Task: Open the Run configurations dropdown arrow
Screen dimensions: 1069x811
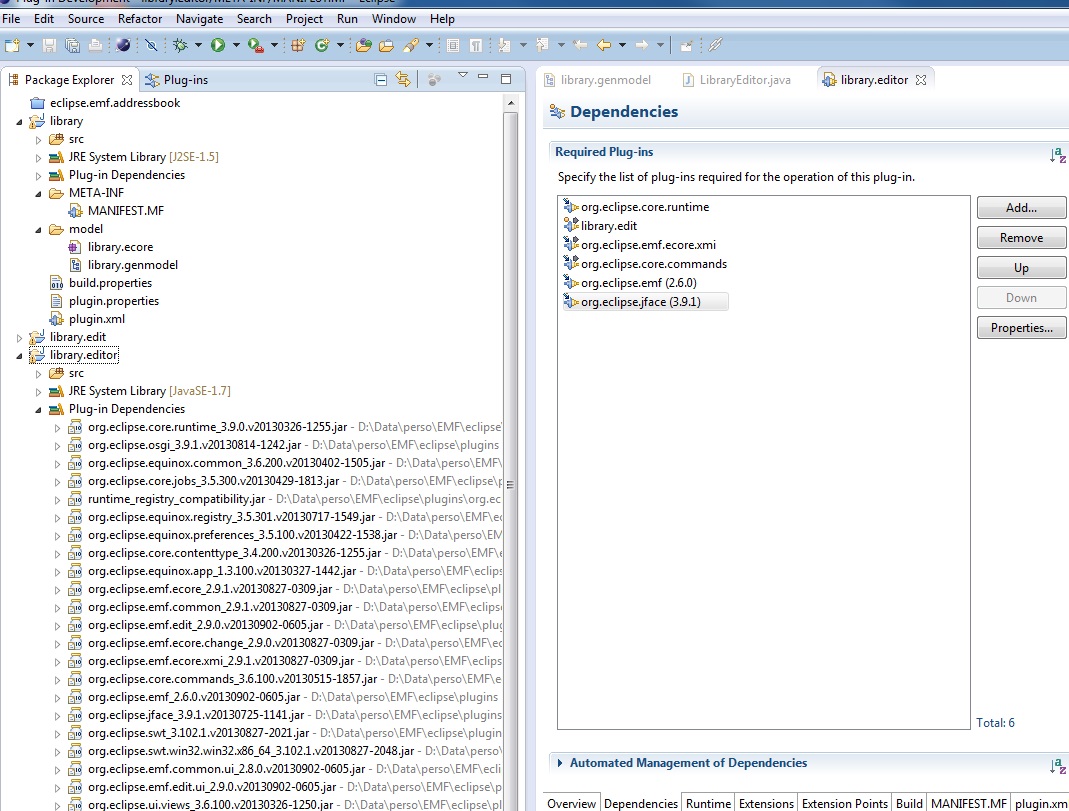Action: tap(237, 46)
